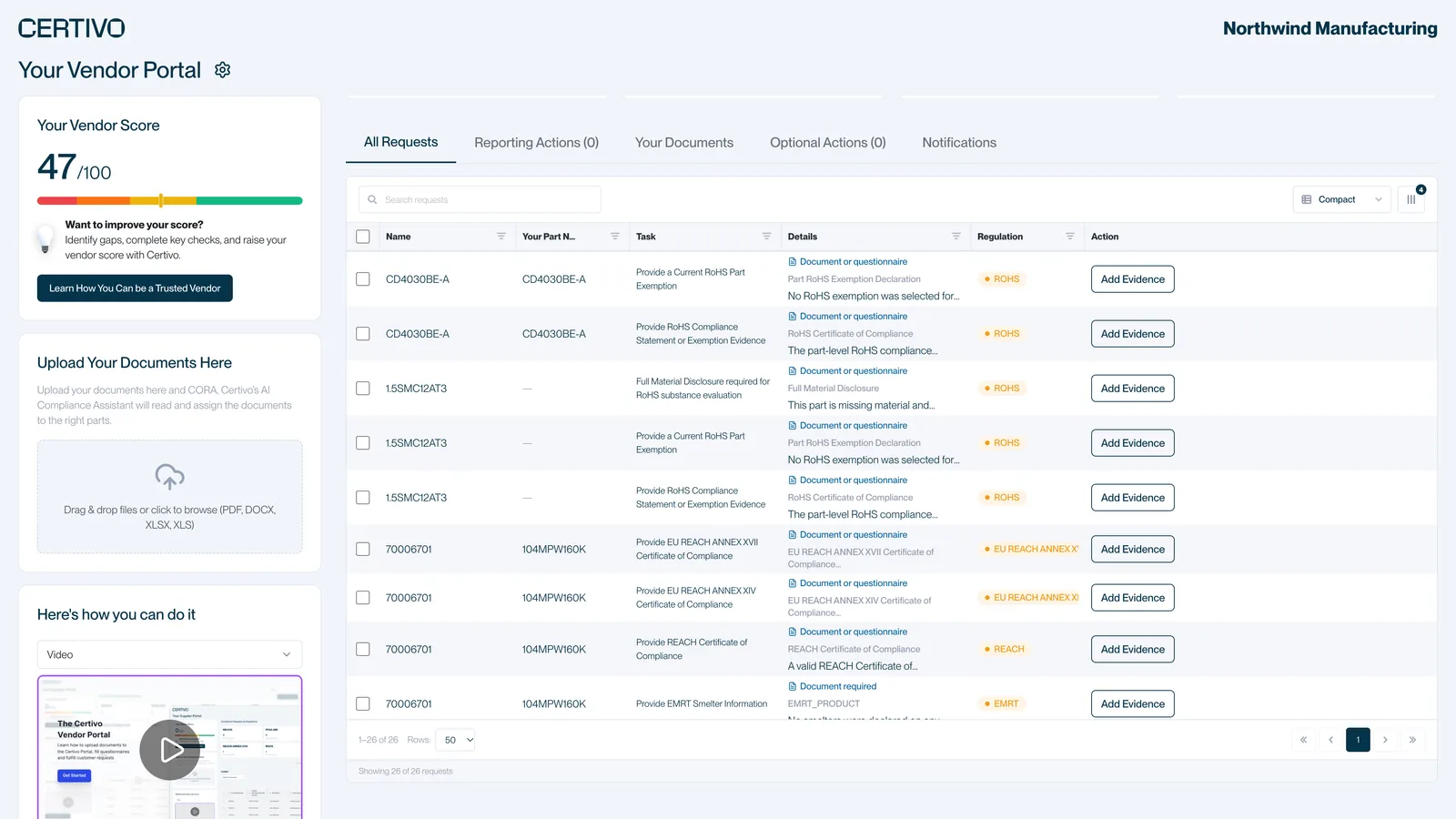Click Learn How You Can be a Trusted Vendor
The image size is (1456, 819).
[x=135, y=288]
